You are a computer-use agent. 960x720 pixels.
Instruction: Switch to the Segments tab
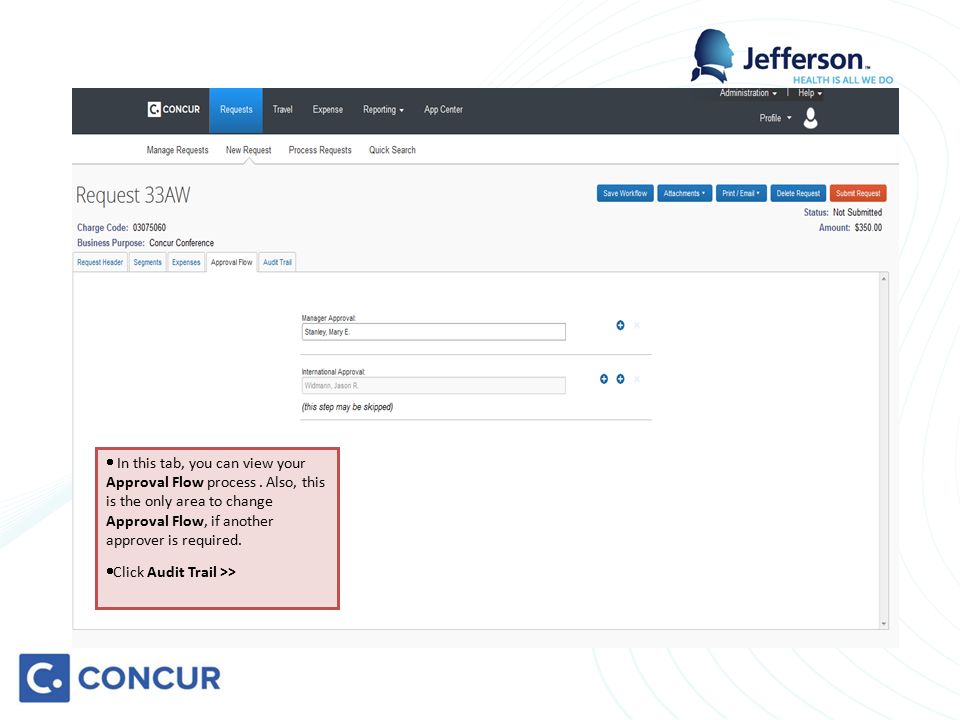pos(148,262)
